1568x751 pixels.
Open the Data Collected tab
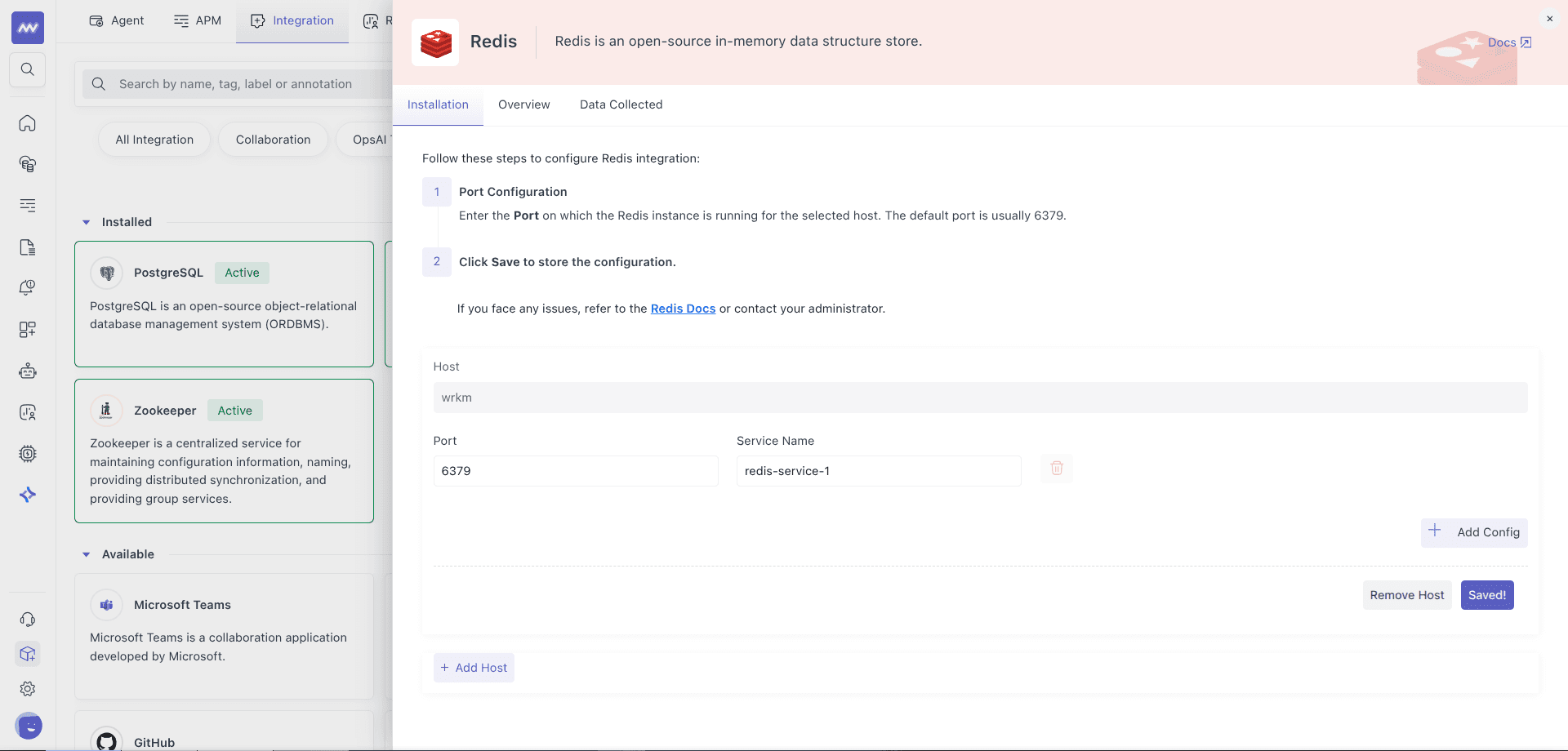click(621, 104)
